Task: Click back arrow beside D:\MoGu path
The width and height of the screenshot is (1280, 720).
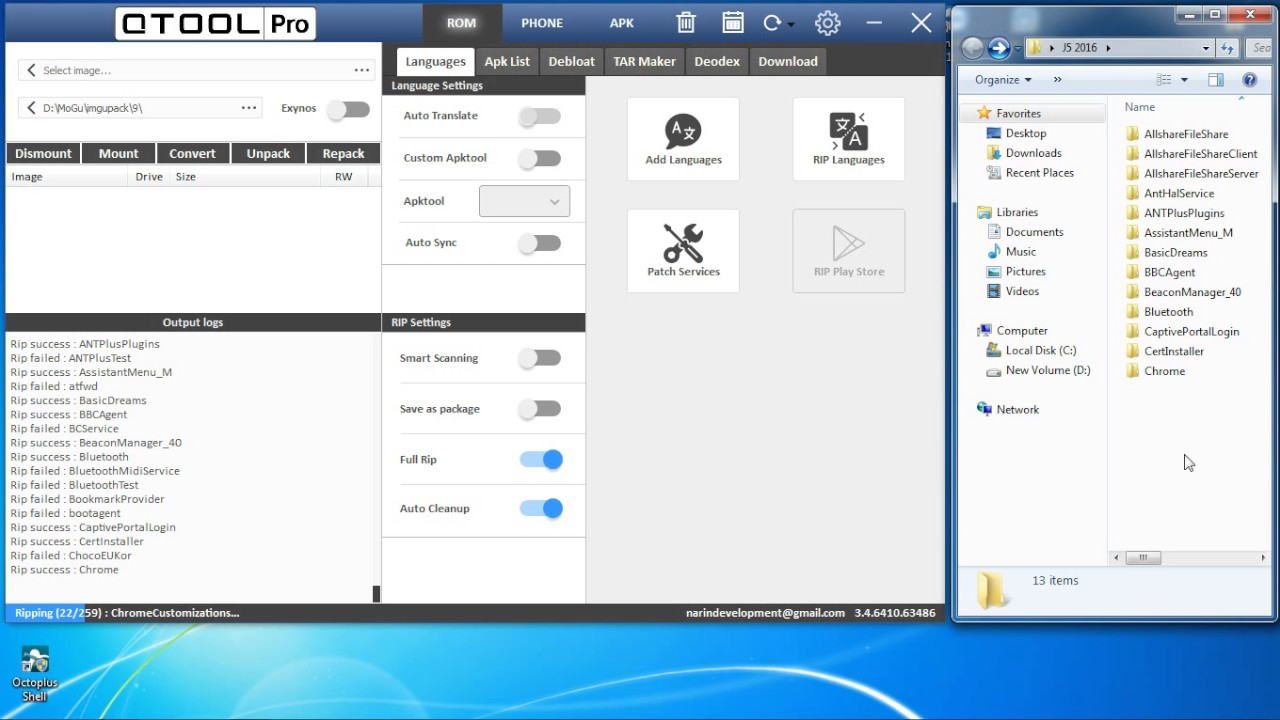Action: tap(31, 108)
